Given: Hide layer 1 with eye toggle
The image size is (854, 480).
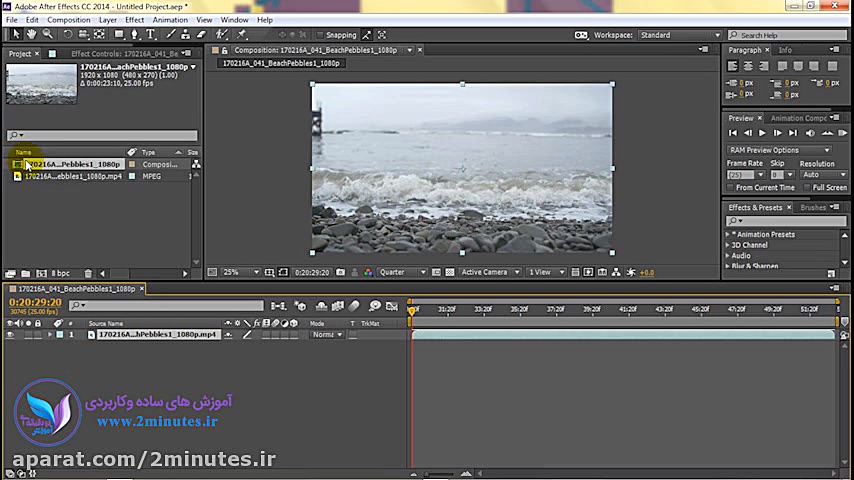Looking at the screenshot, I should (x=10, y=335).
